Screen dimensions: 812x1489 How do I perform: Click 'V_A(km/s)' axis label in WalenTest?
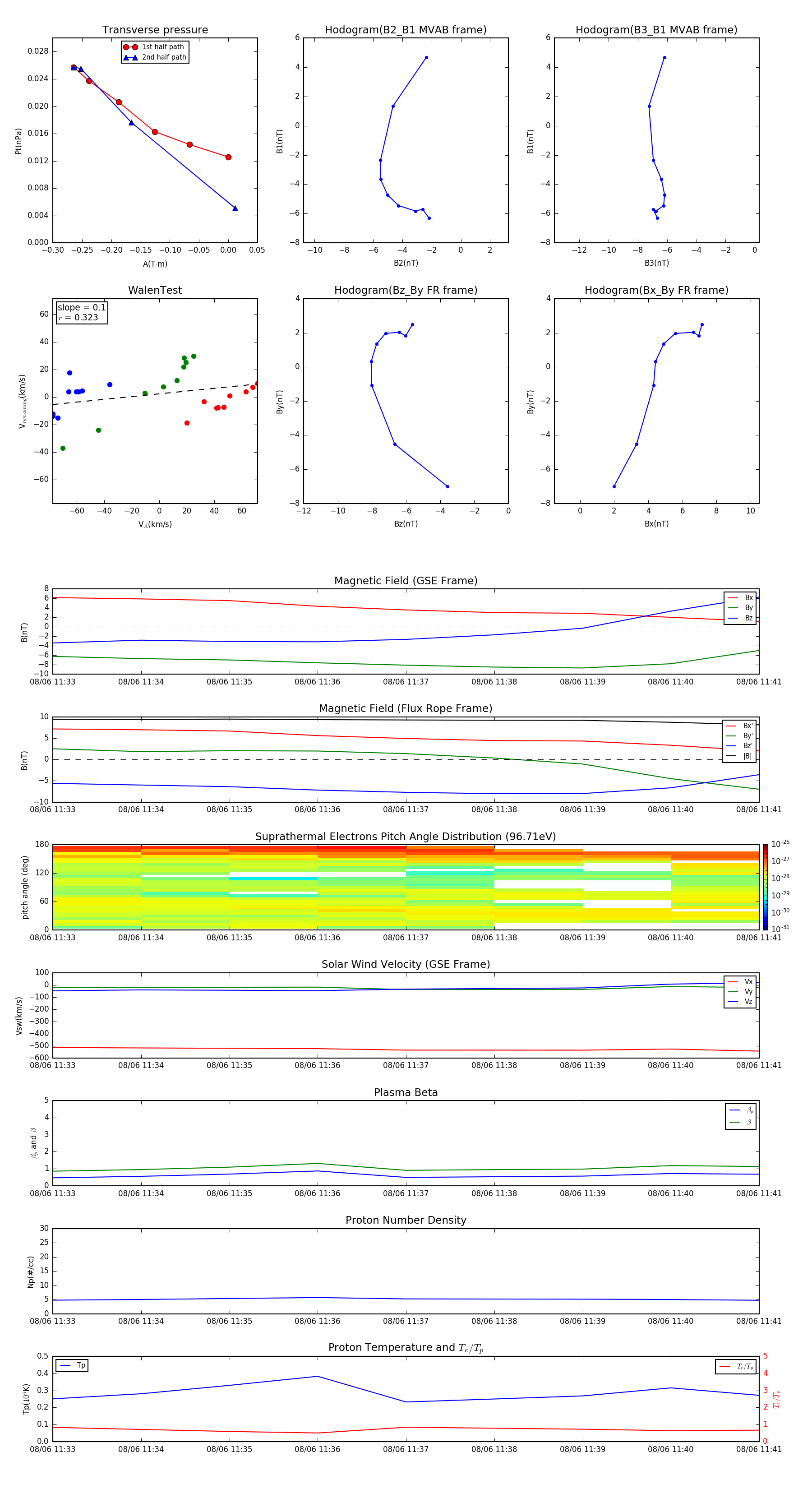(155, 524)
